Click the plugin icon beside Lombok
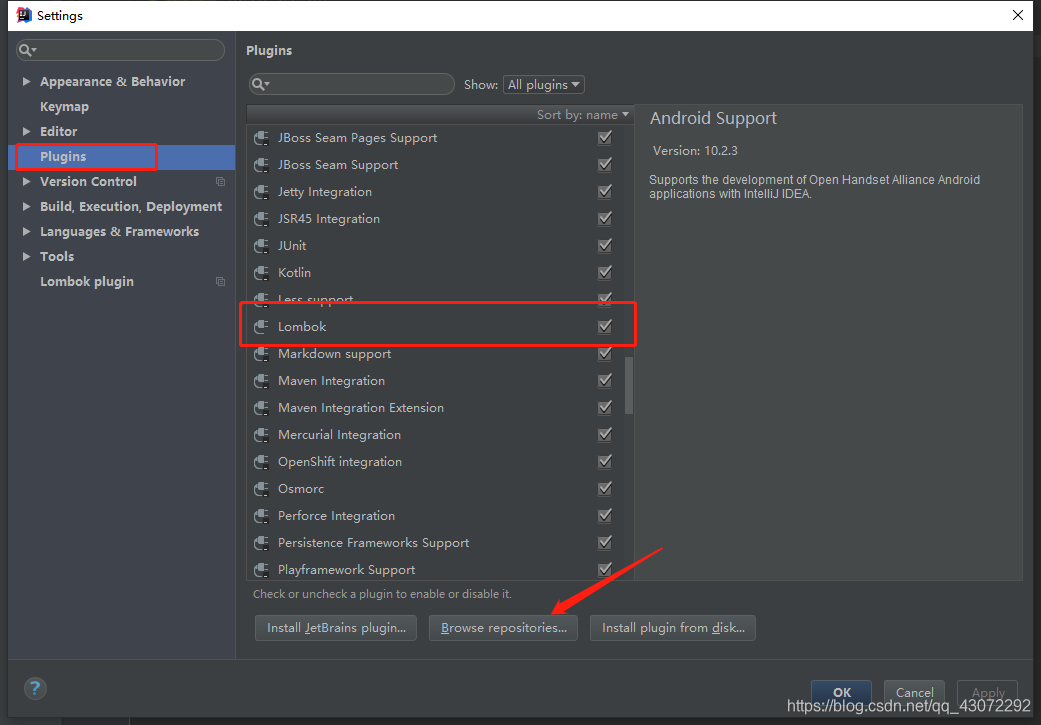The image size is (1041, 725). (x=262, y=327)
